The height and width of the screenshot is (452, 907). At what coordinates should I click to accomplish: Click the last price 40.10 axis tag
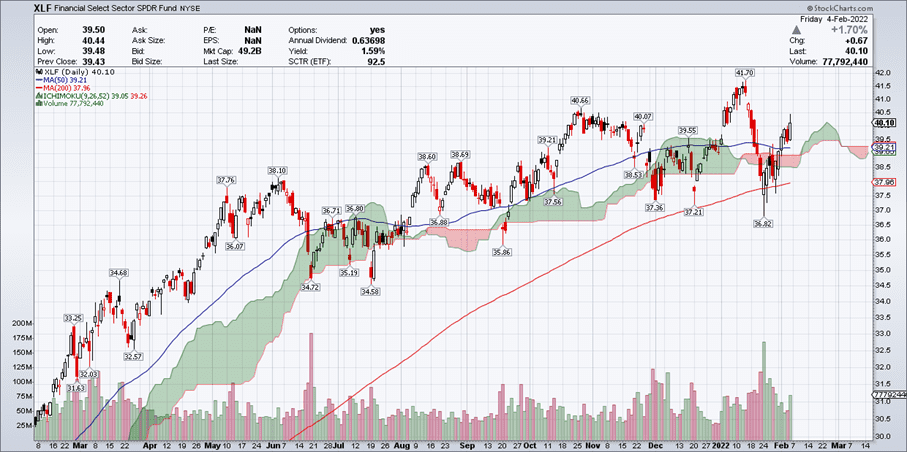[x=884, y=123]
